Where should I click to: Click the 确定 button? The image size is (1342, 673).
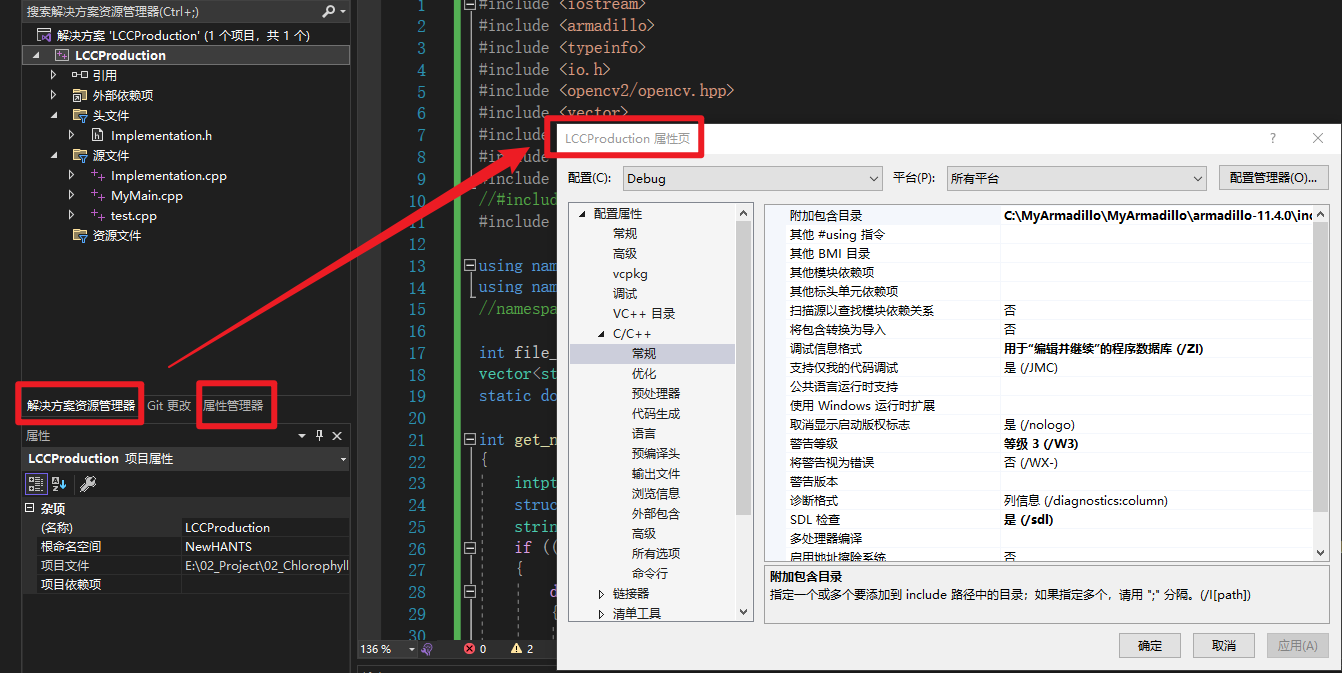(1150, 646)
